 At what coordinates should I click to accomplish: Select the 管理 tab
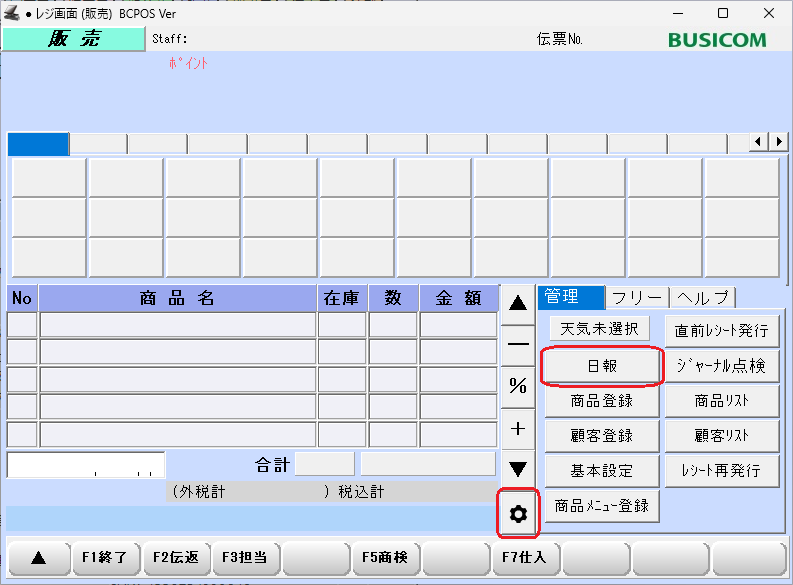pyautogui.click(x=571, y=297)
